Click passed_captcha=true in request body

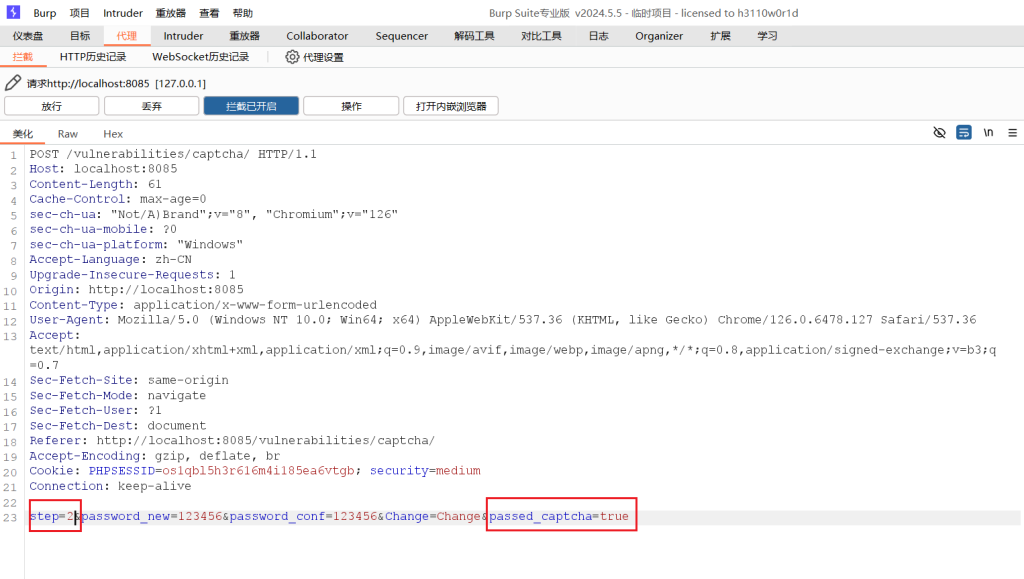click(559, 516)
